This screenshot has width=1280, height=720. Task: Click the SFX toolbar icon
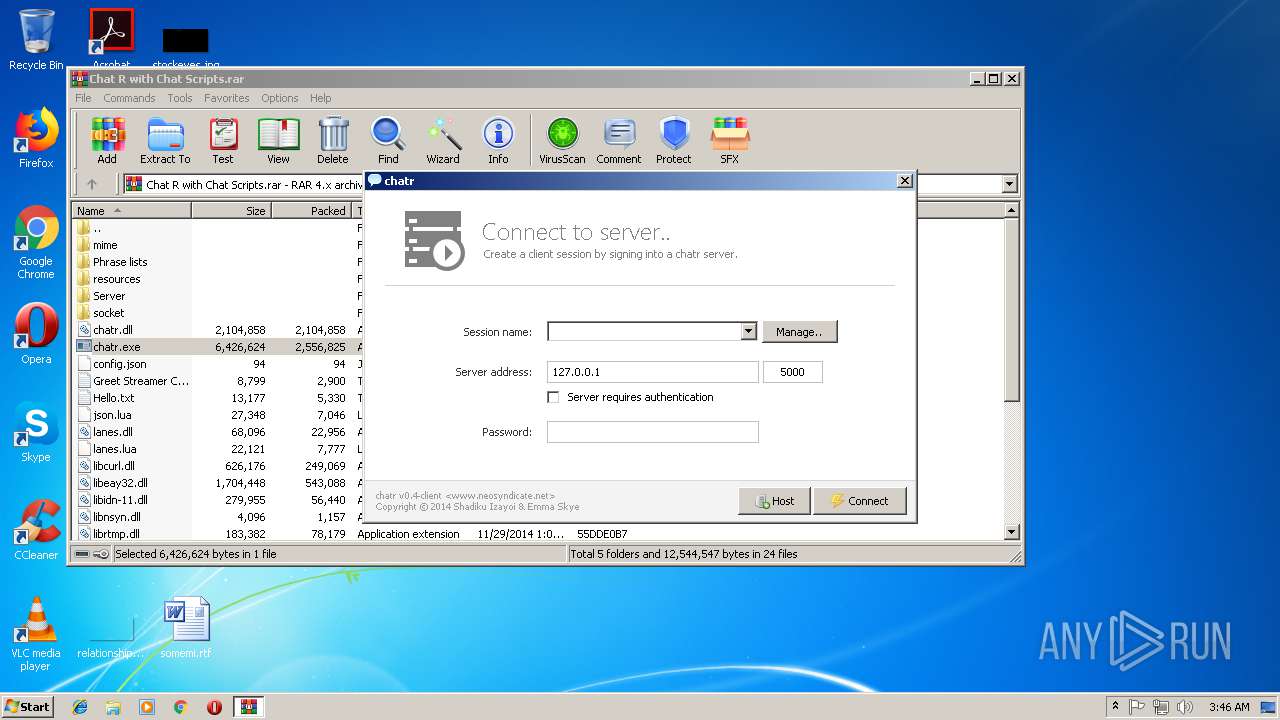pyautogui.click(x=730, y=141)
